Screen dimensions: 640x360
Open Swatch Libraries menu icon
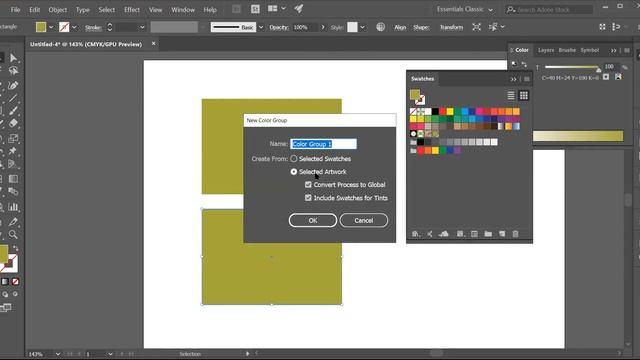point(416,234)
